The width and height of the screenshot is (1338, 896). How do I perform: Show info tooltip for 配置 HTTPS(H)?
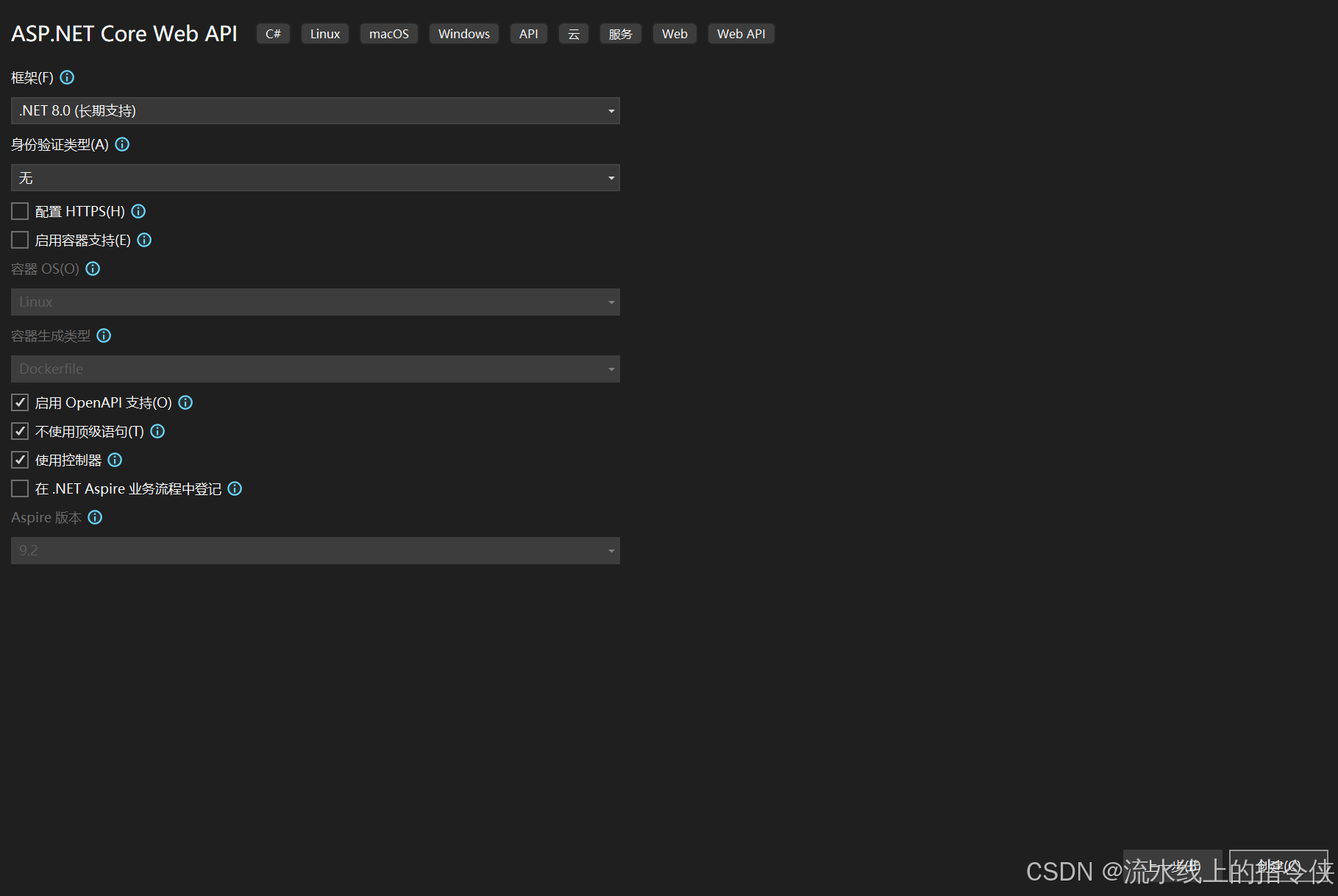pos(138,211)
